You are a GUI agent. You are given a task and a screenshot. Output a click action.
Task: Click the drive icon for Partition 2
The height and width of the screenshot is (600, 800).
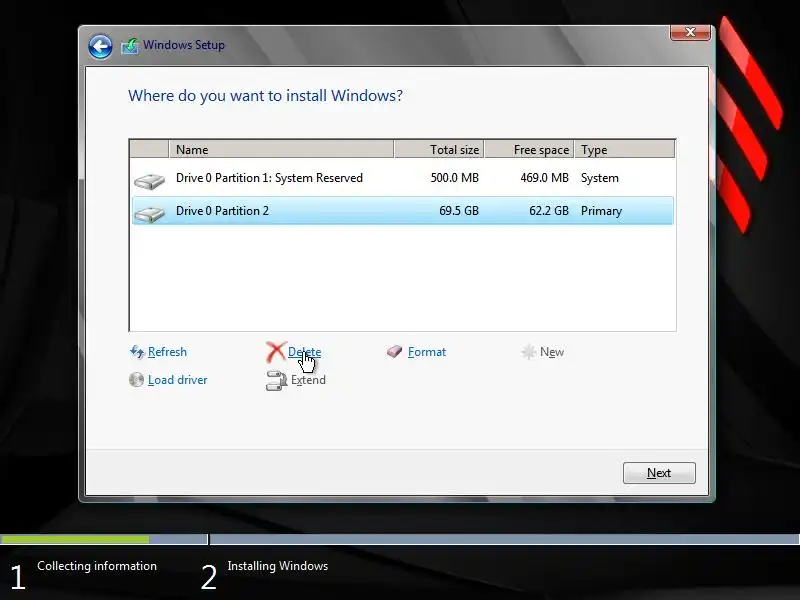tap(149, 214)
